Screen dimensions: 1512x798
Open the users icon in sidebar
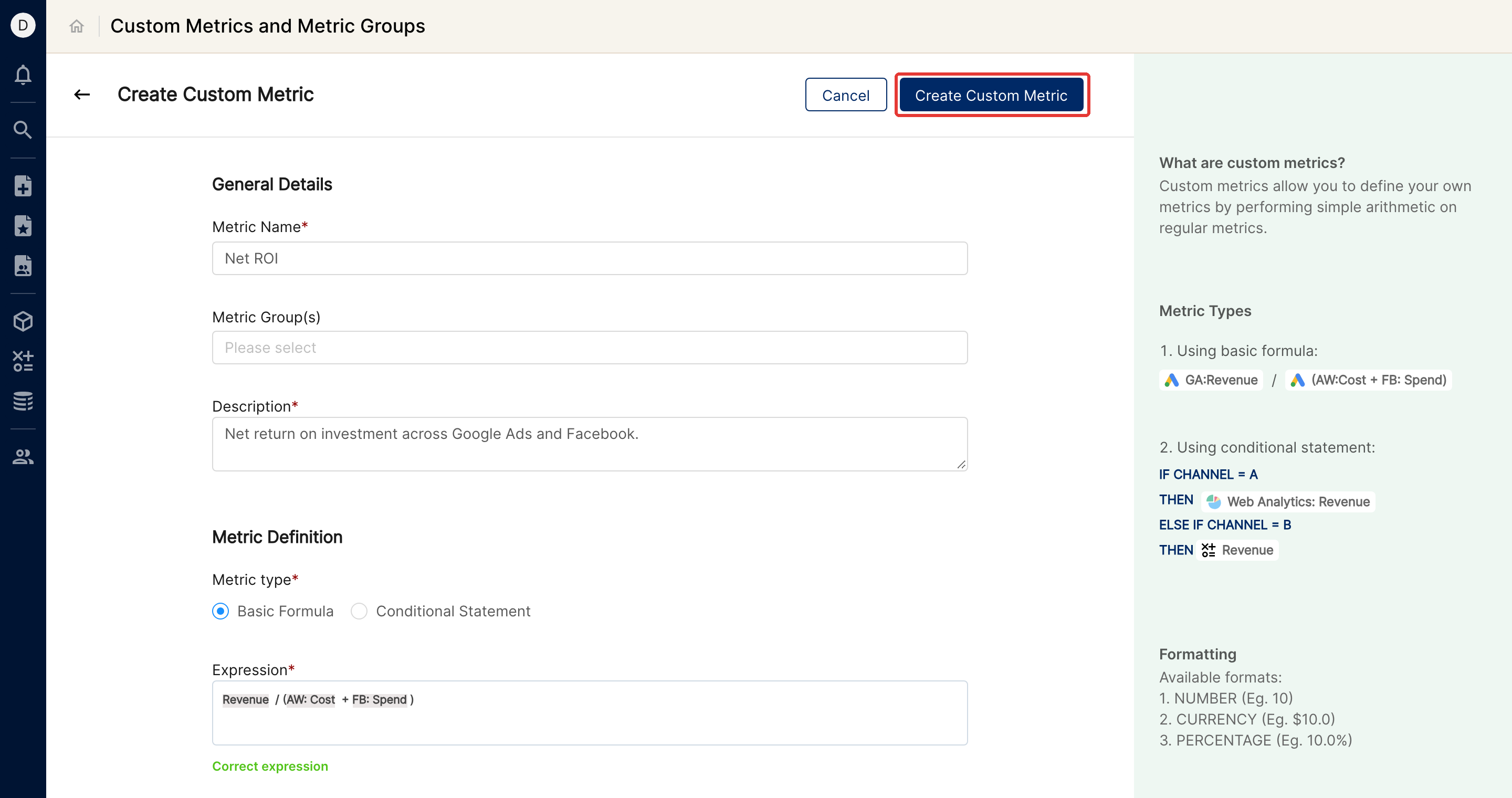(x=23, y=457)
